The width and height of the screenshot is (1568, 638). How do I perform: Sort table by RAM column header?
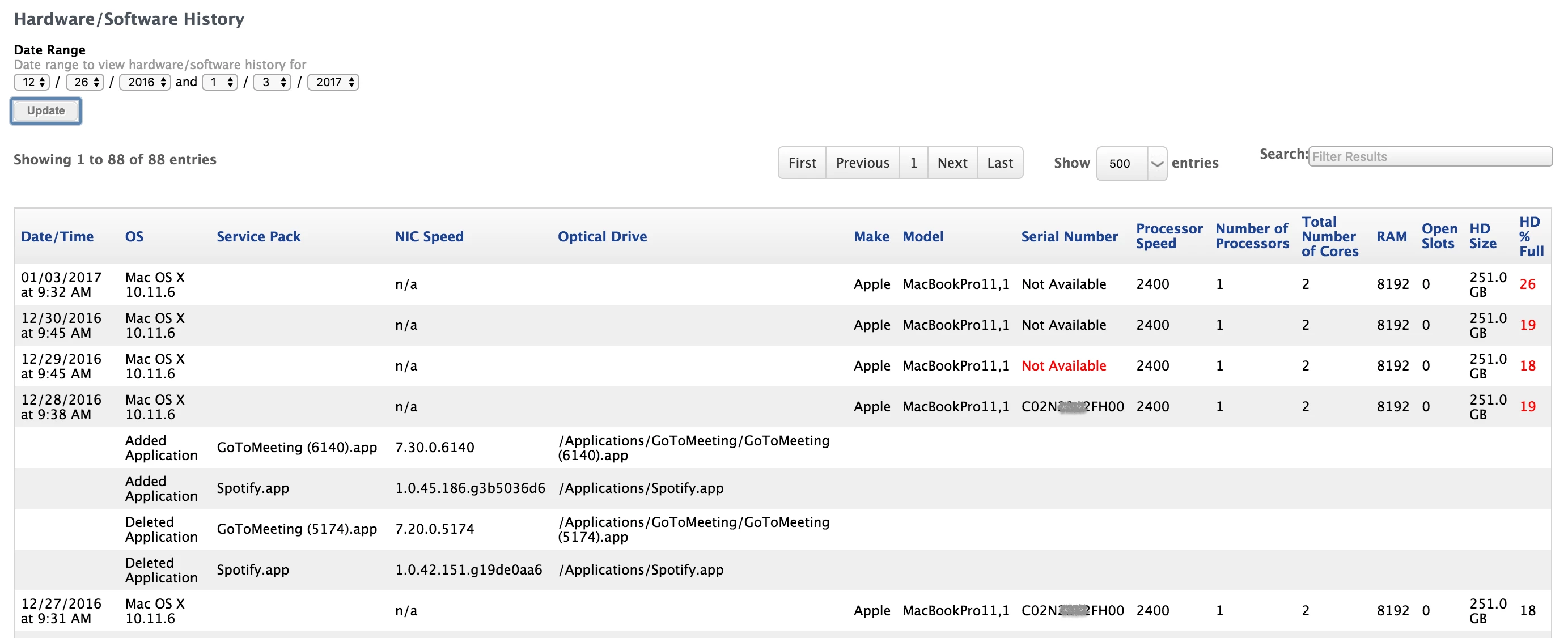click(1391, 237)
